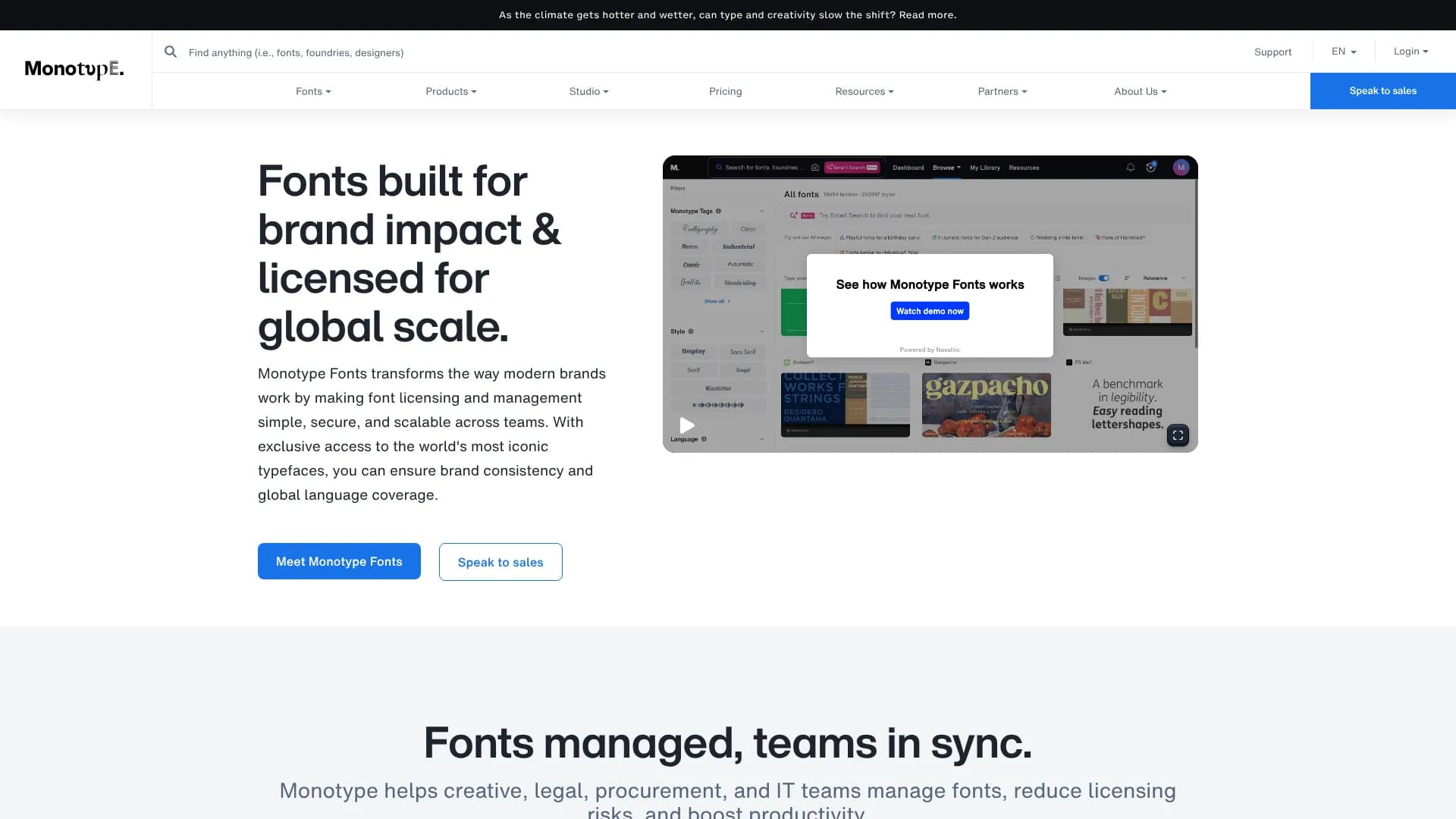1456x819 pixels.
Task: Click the fullscreen icon in the demo preview
Action: point(1178,435)
